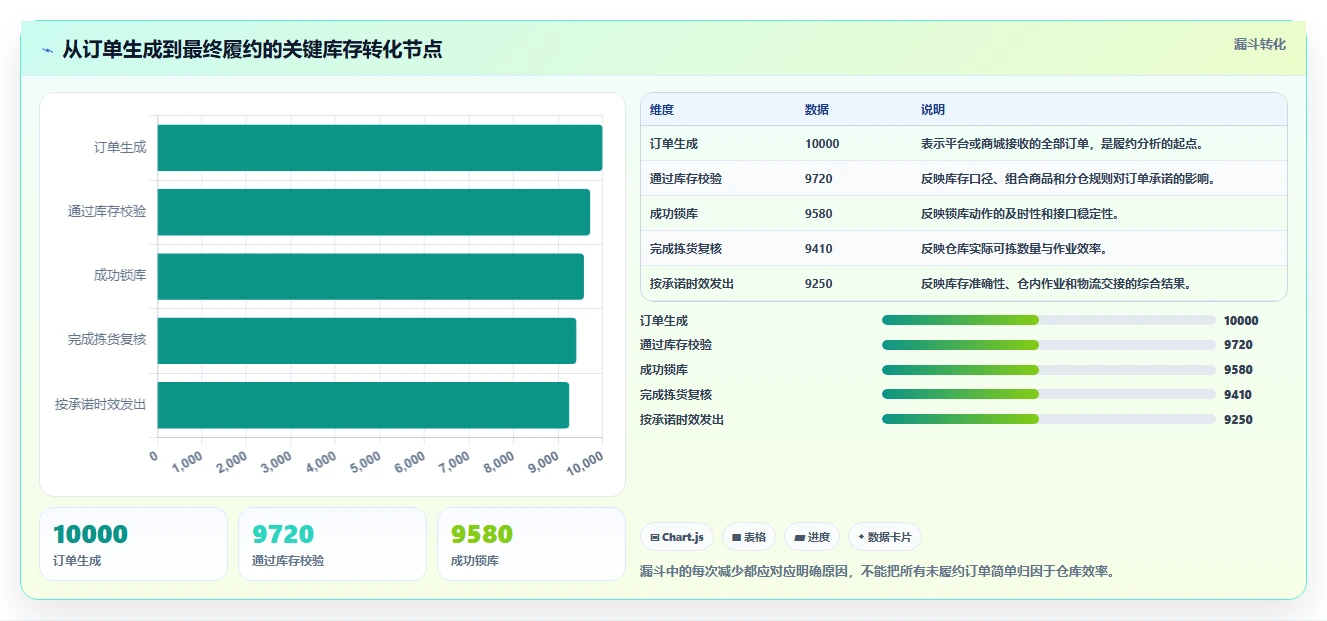The height and width of the screenshot is (621, 1327).
Task: Click the 订单生成 progress bar
Action: pyautogui.click(x=1049, y=320)
